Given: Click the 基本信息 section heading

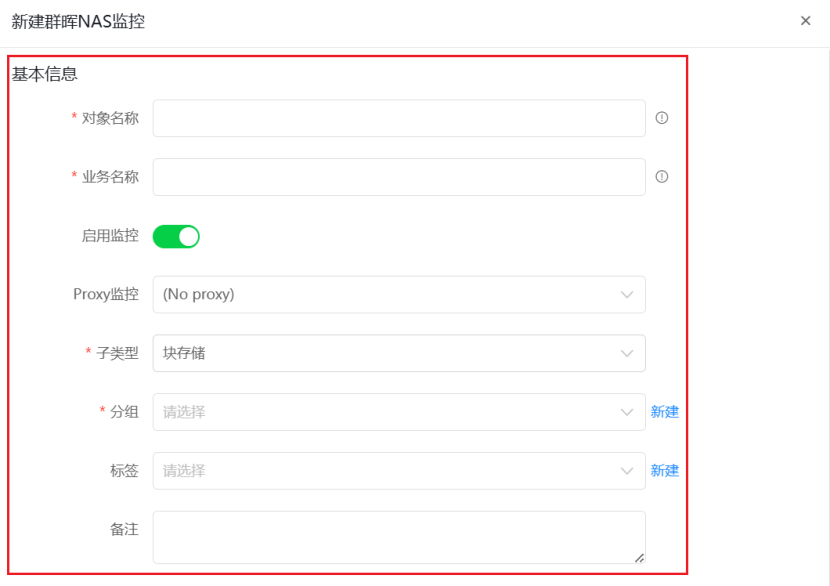Looking at the screenshot, I should (x=44, y=74).
